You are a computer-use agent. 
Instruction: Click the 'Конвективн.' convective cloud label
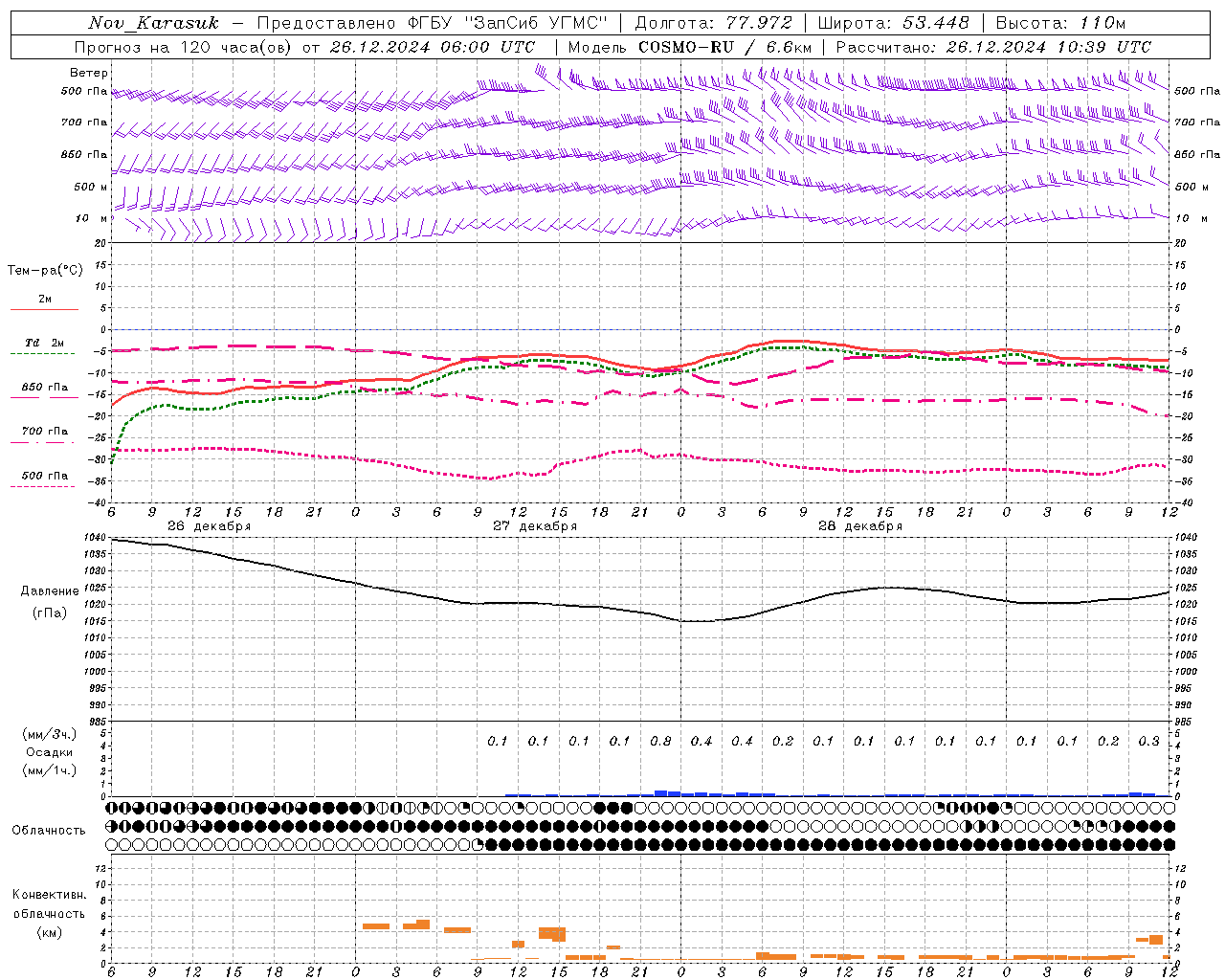coord(49,895)
